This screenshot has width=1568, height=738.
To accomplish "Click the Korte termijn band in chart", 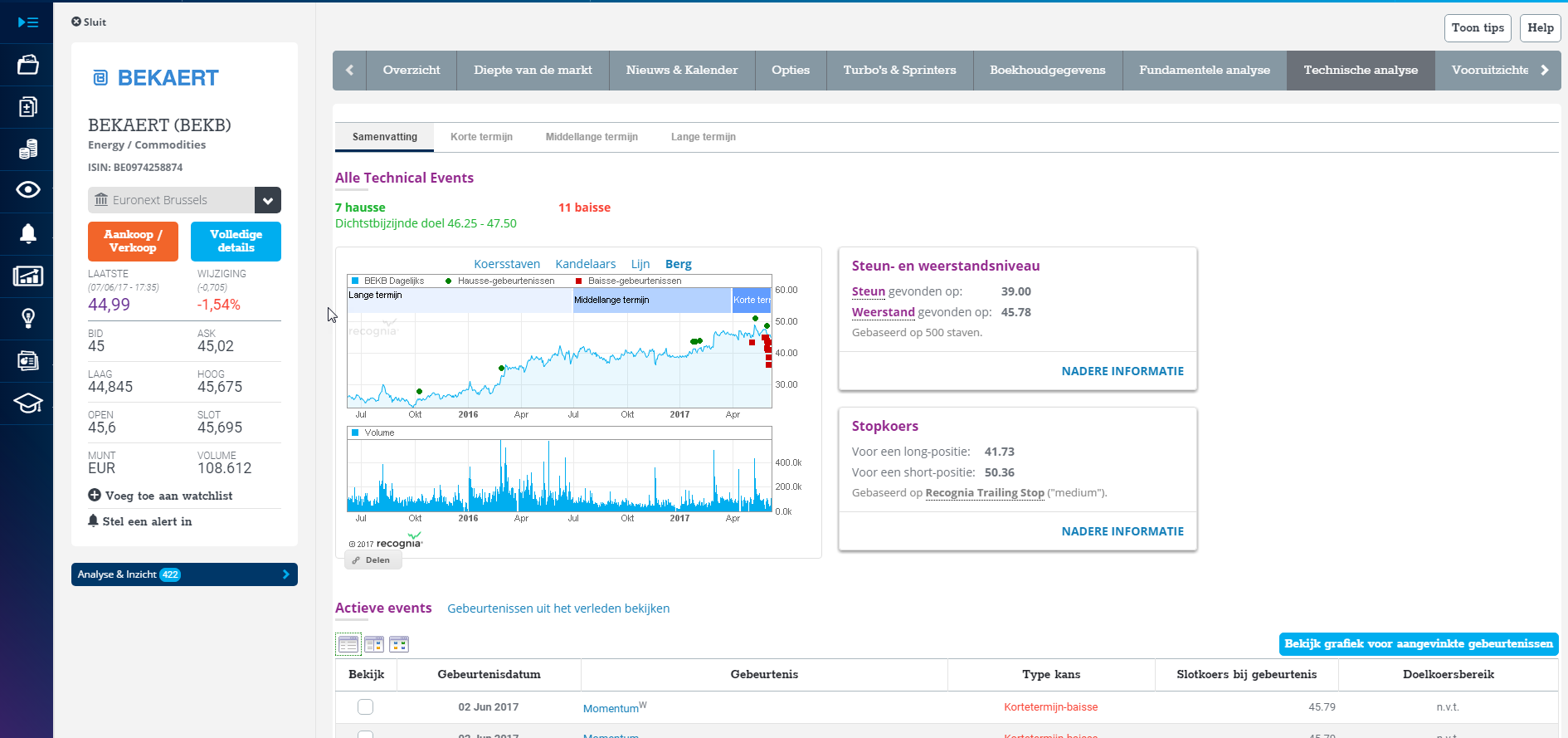I will [752, 300].
